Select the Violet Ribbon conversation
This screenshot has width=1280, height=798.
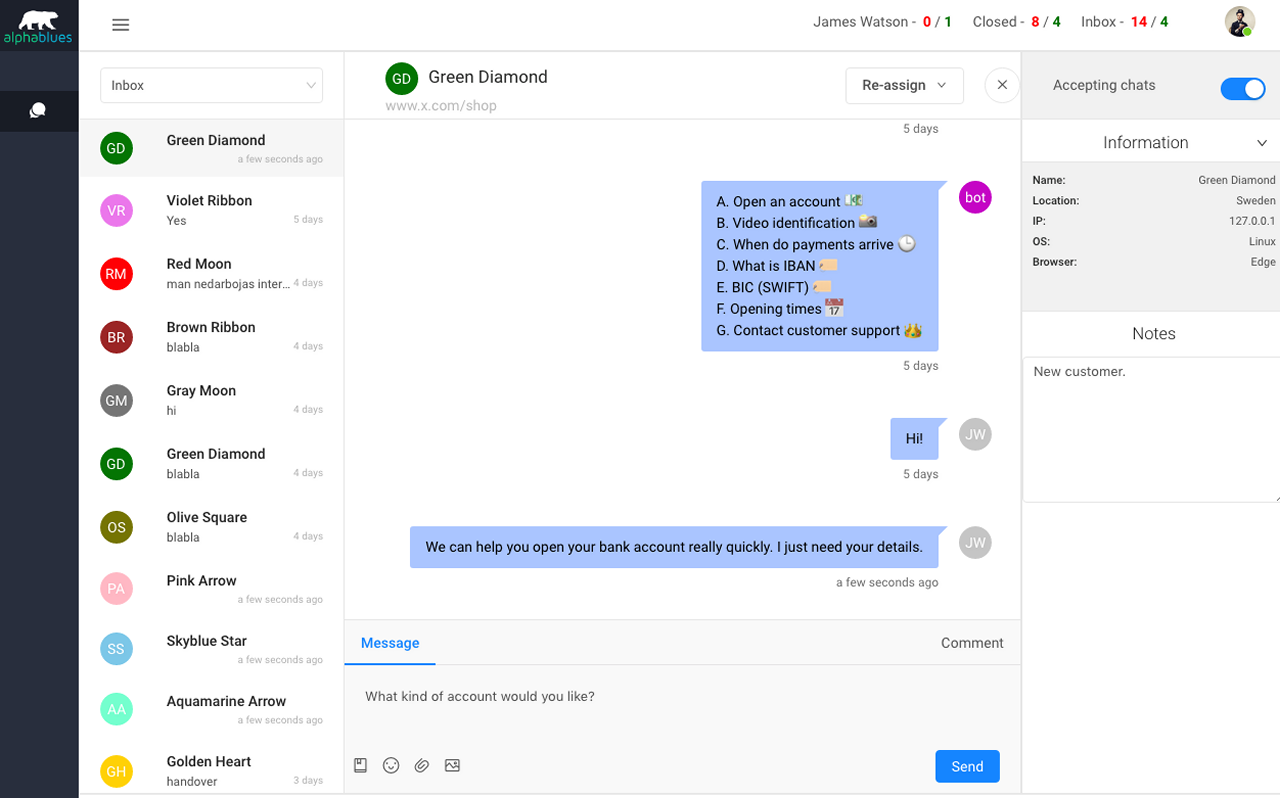pyautogui.click(x=213, y=208)
